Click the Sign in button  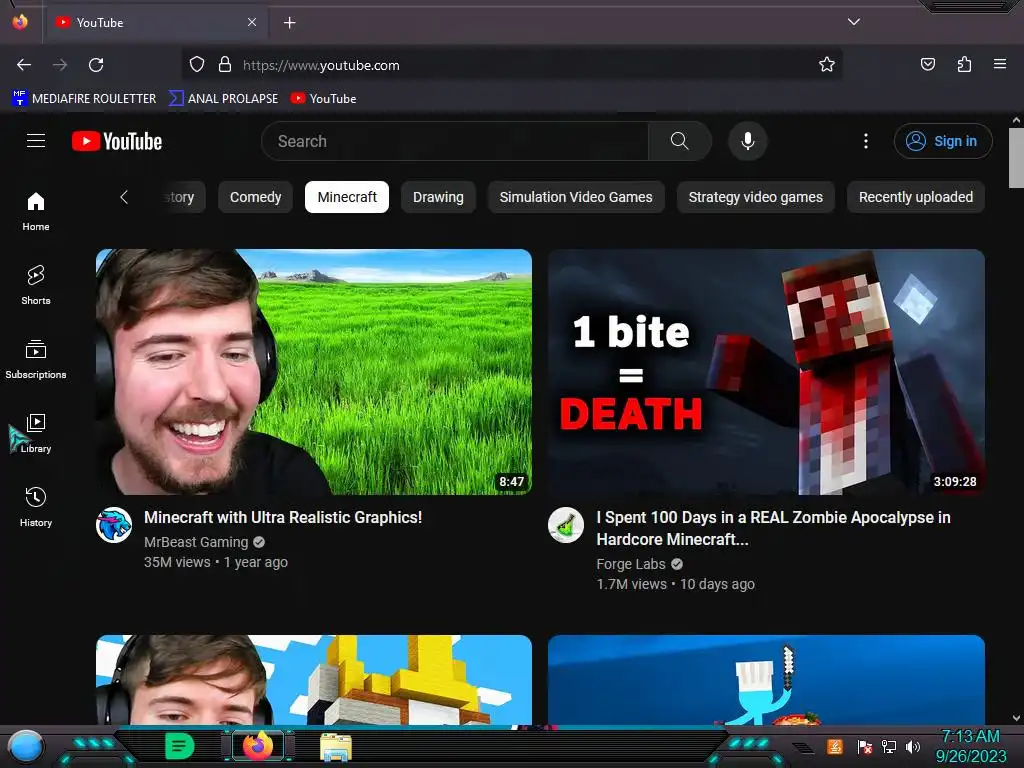coord(942,141)
